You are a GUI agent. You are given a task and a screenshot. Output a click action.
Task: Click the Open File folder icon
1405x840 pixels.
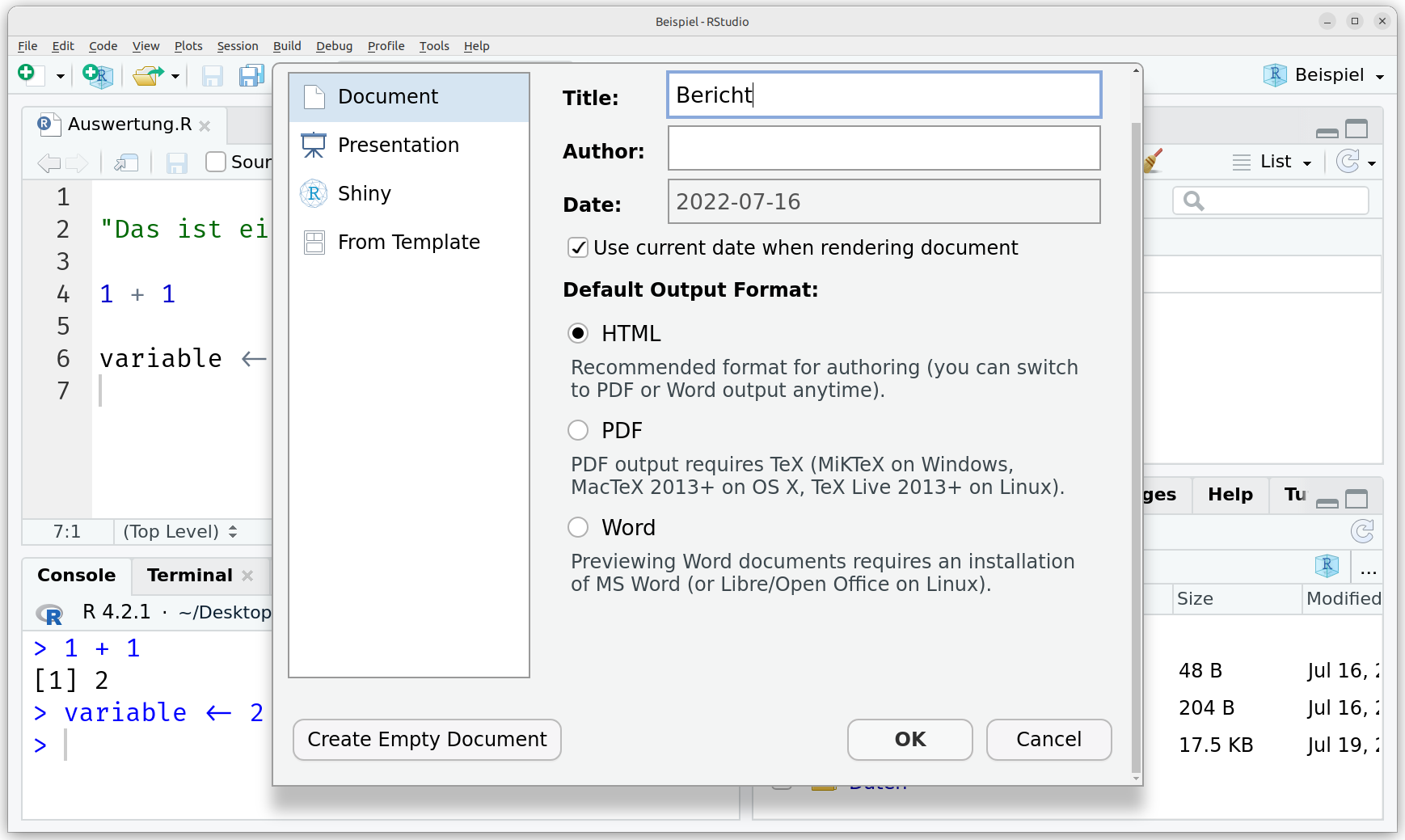(148, 75)
